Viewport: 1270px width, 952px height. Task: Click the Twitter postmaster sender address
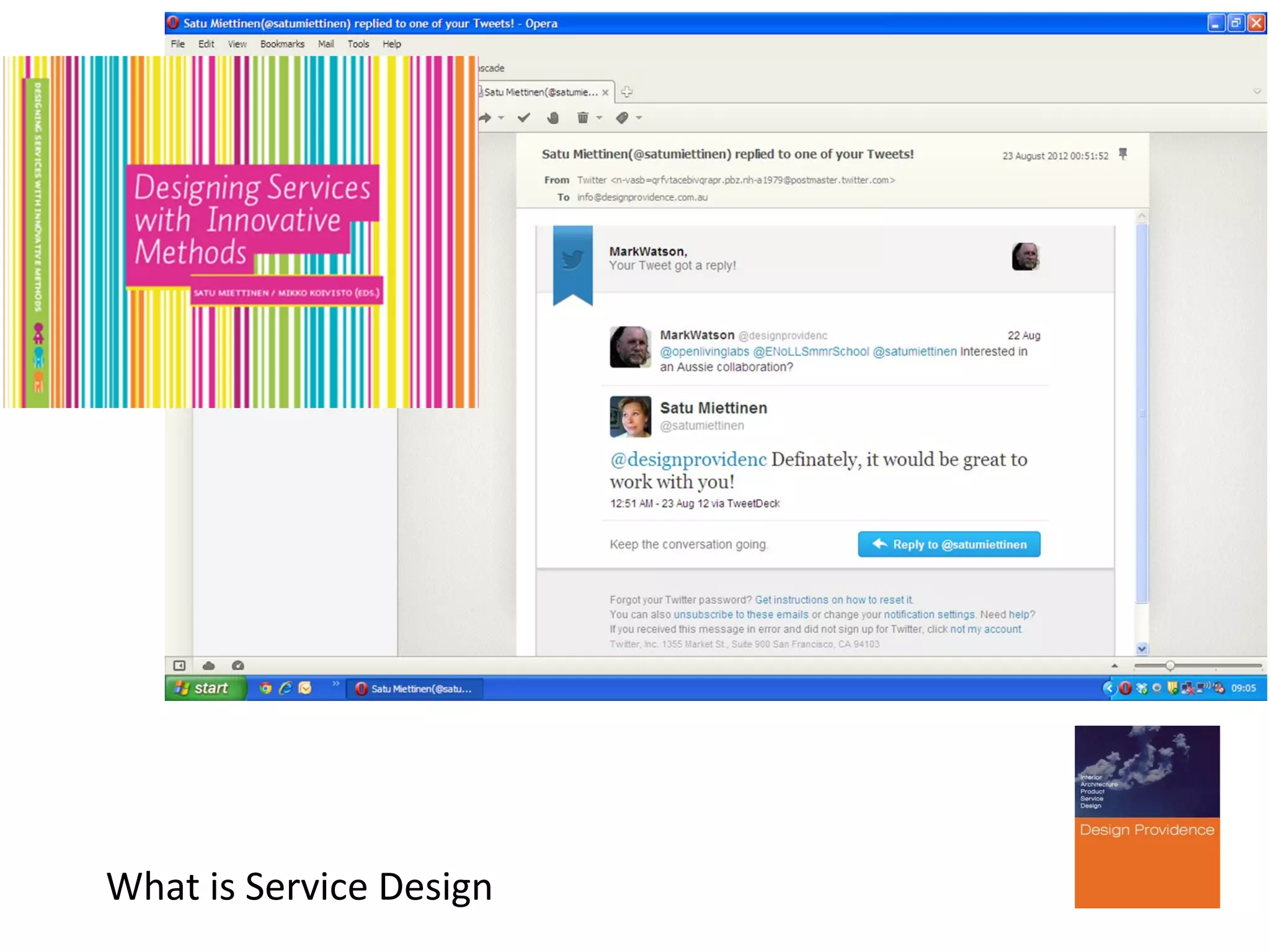coord(735,180)
